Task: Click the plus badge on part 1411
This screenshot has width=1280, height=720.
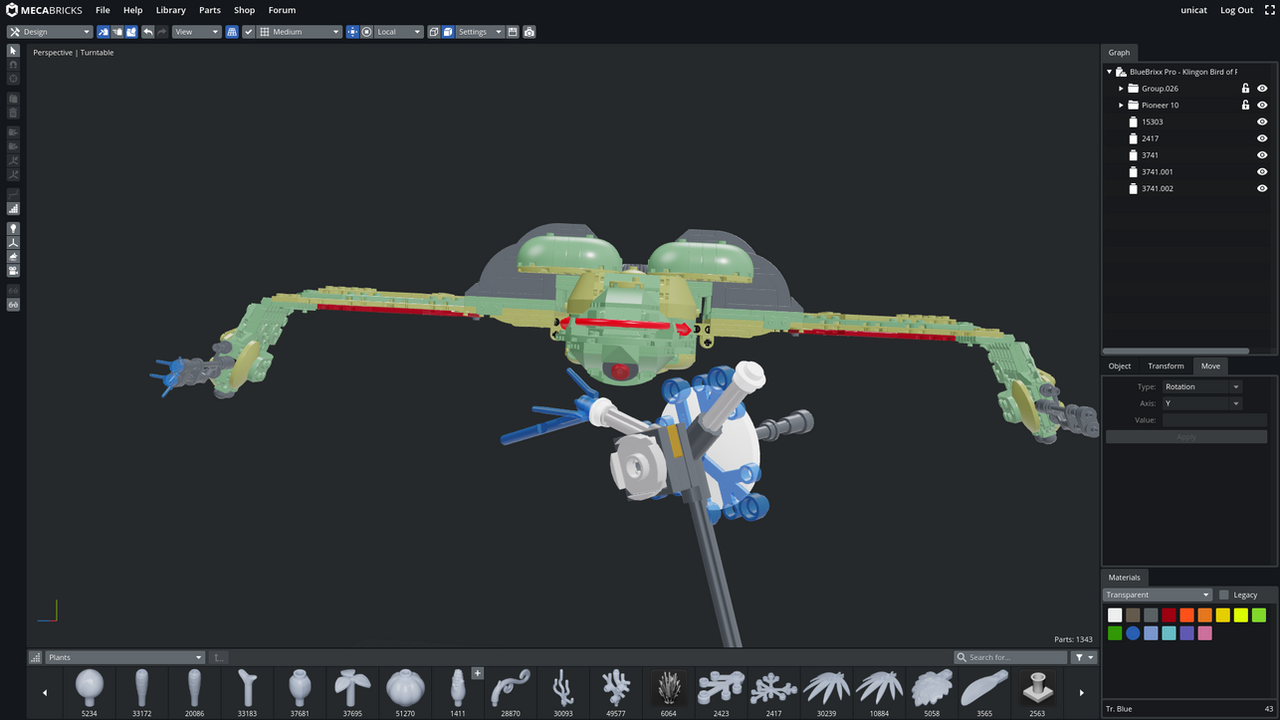Action: click(477, 673)
